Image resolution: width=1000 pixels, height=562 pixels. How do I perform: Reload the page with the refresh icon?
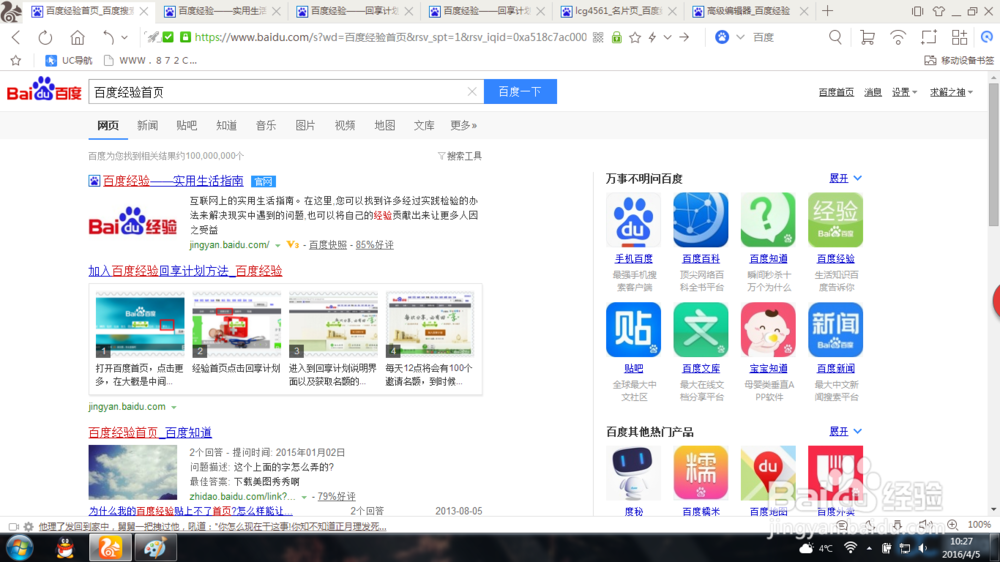pyautogui.click(x=45, y=38)
